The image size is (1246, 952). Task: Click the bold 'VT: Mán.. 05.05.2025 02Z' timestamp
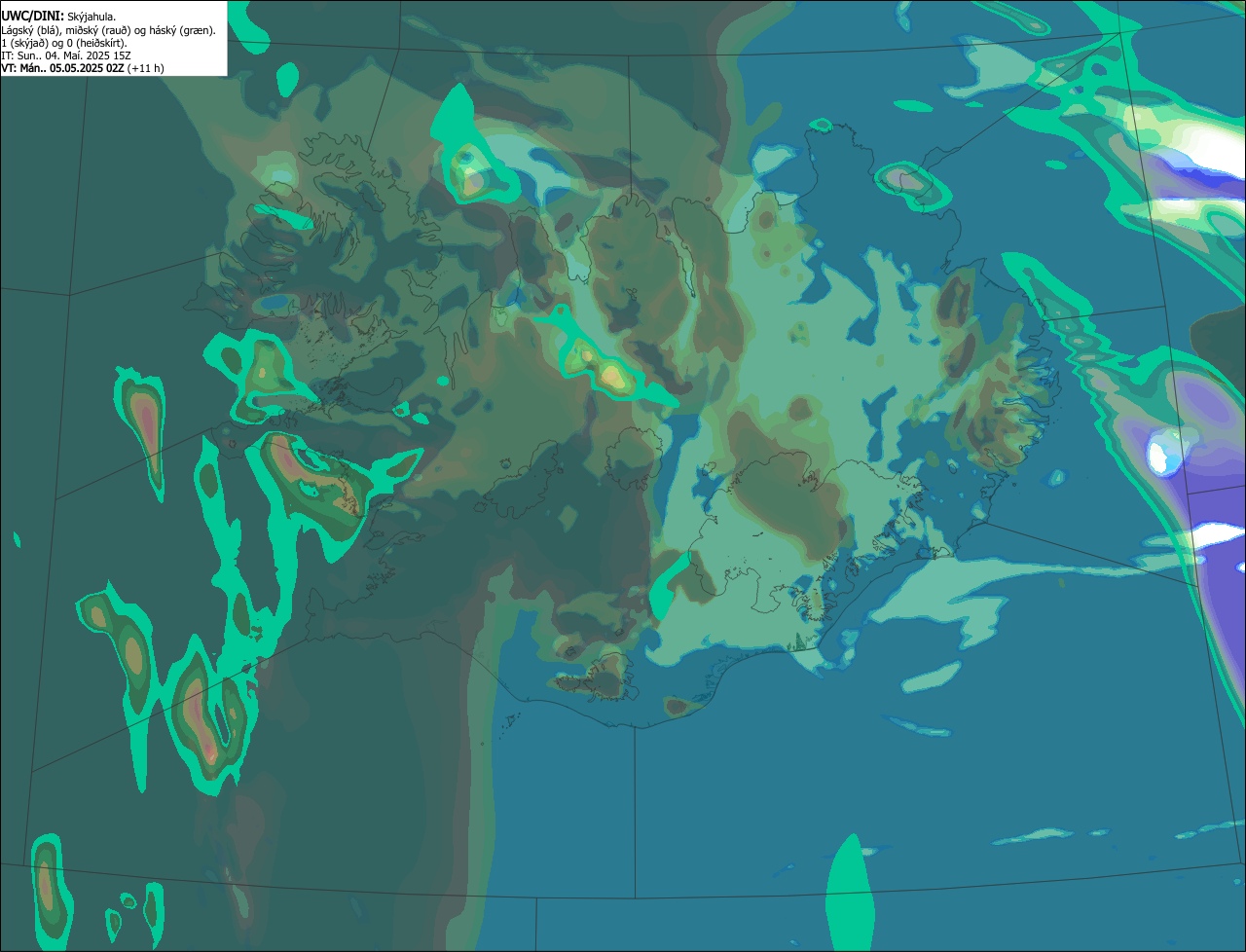tap(62, 68)
